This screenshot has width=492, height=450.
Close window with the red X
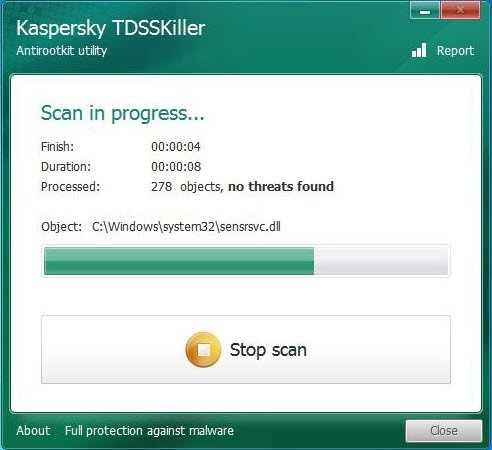point(460,10)
